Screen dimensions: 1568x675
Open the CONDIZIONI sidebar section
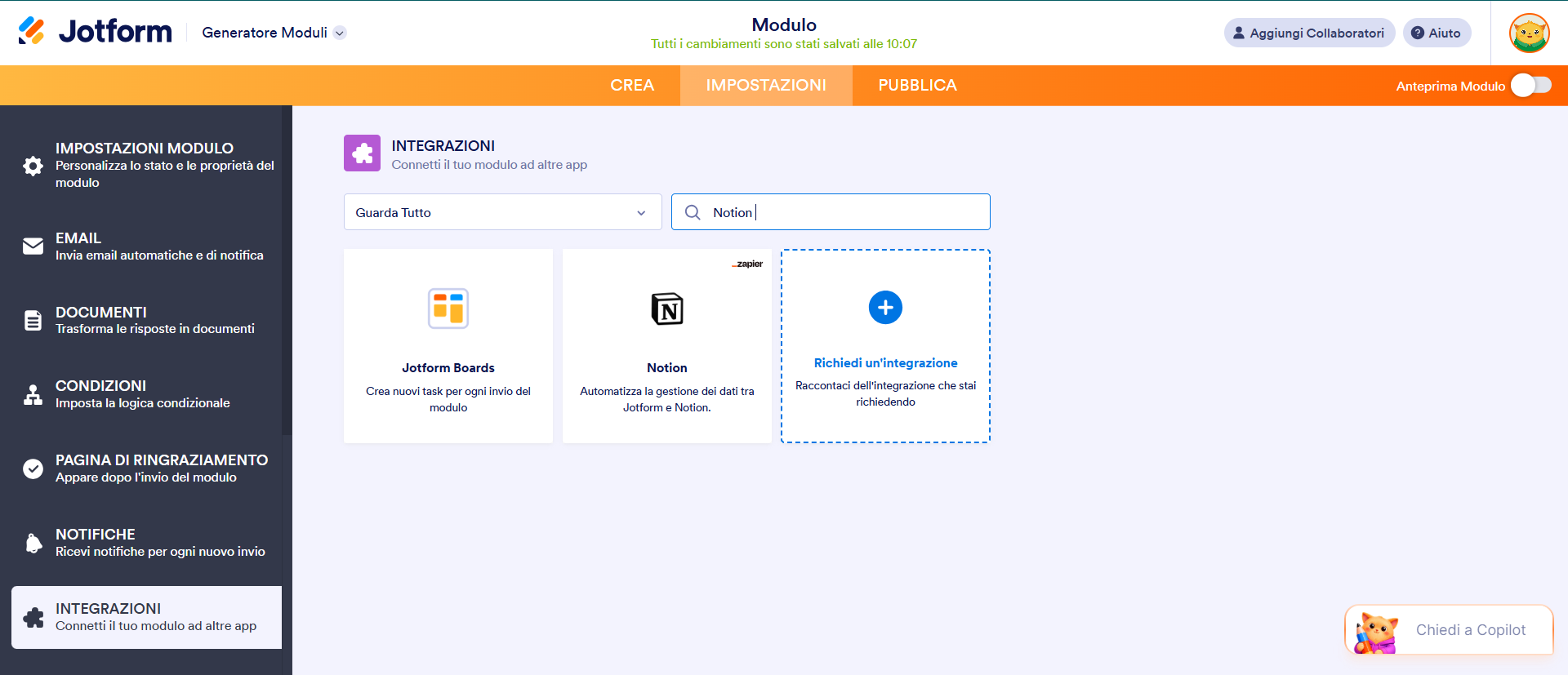[x=147, y=393]
